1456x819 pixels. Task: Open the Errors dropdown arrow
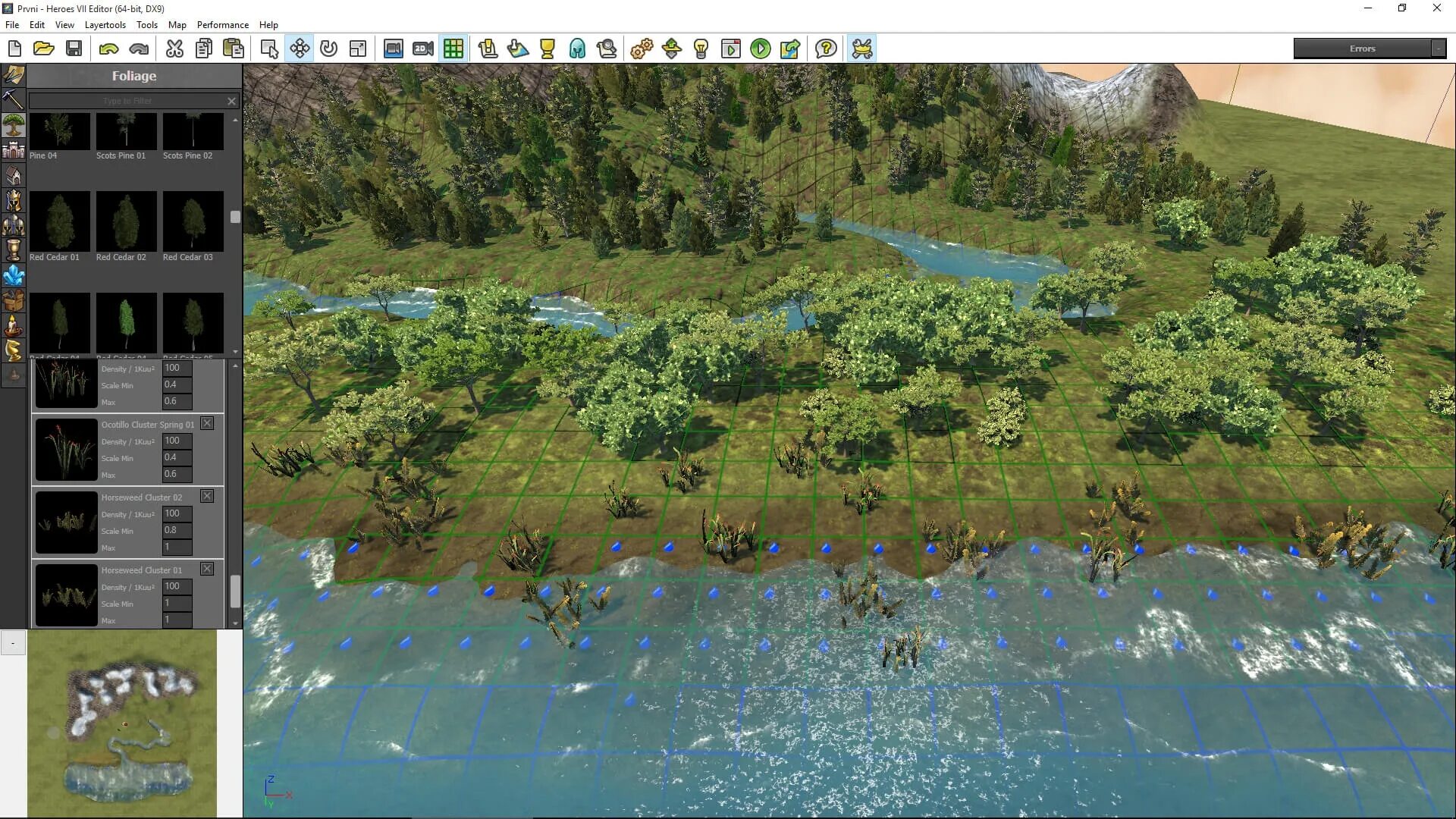click(x=1439, y=49)
